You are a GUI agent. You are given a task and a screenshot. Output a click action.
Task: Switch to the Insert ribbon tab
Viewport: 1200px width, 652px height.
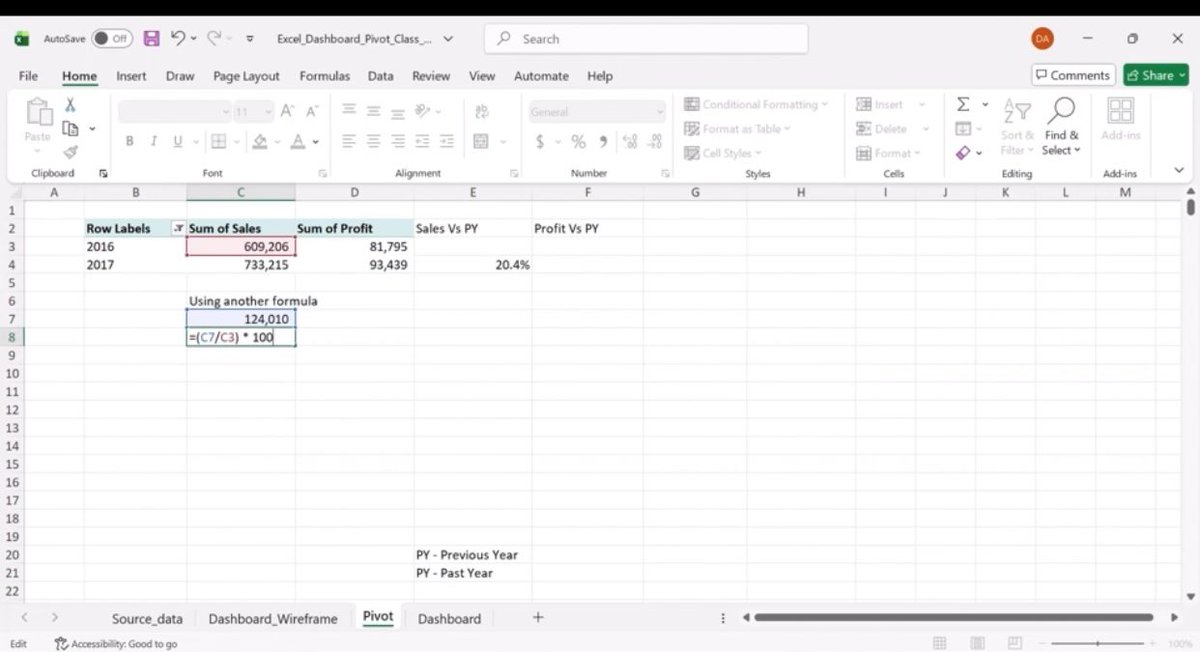click(131, 76)
